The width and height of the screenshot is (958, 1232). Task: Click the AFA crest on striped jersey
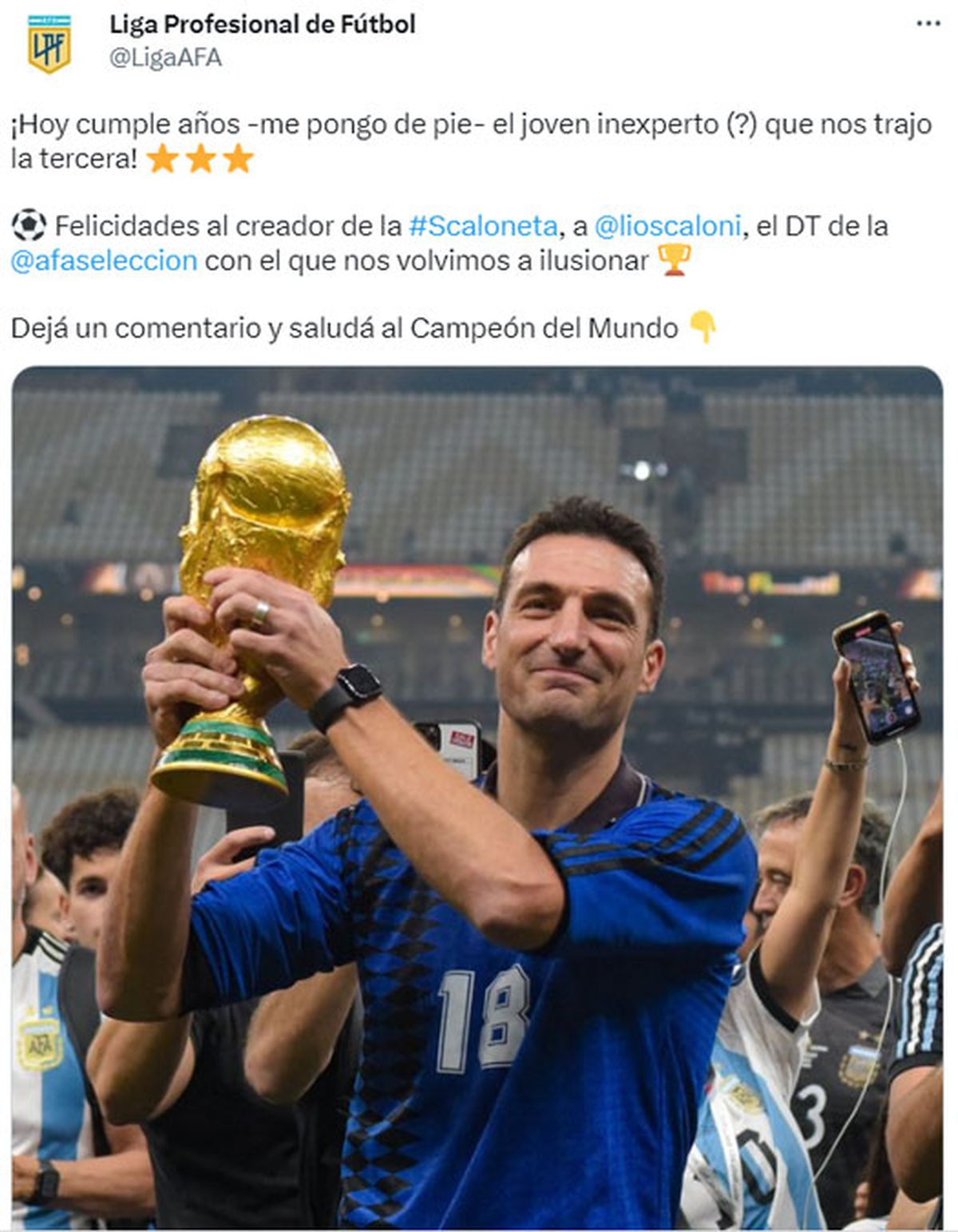[x=39, y=1043]
